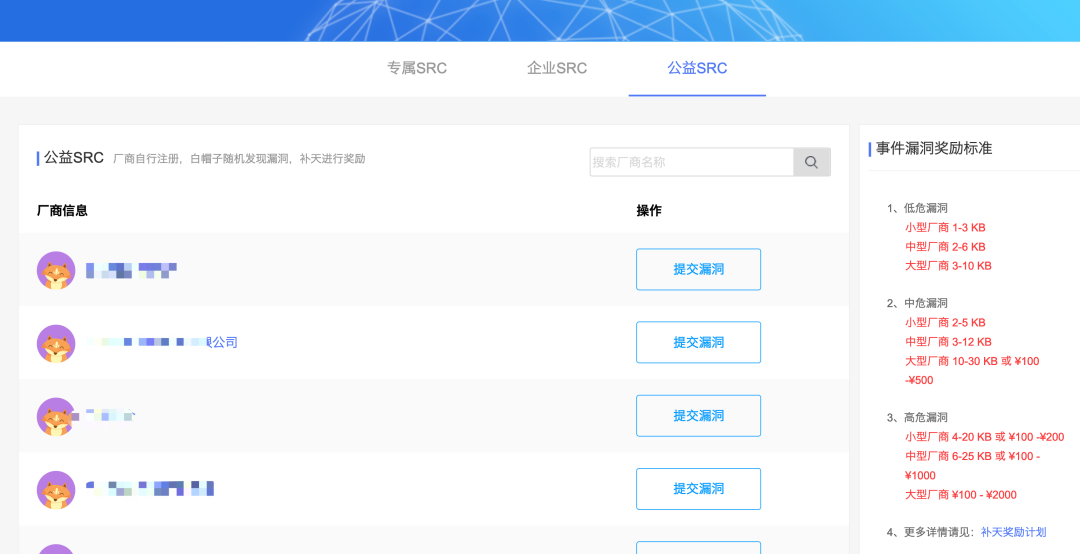Image resolution: width=1080 pixels, height=554 pixels.
Task: Open the 企业SRC tab
Action: [557, 68]
